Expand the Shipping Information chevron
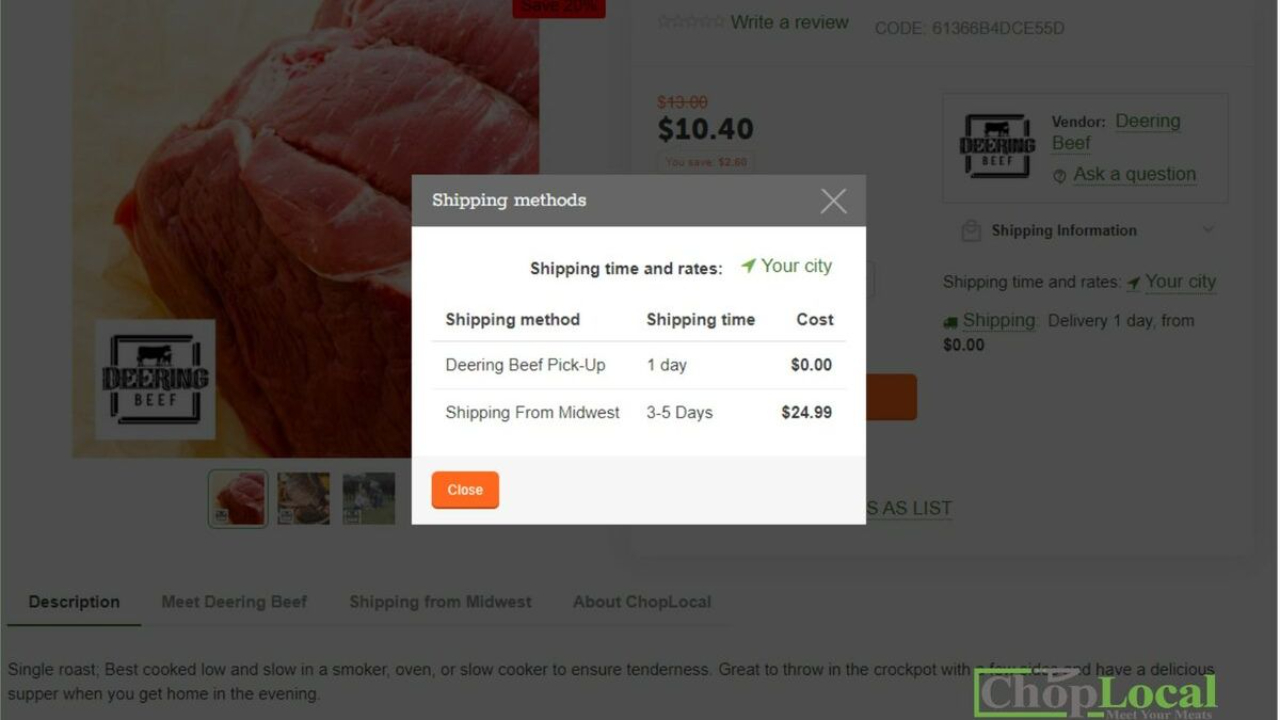1280x720 pixels. tap(1208, 230)
